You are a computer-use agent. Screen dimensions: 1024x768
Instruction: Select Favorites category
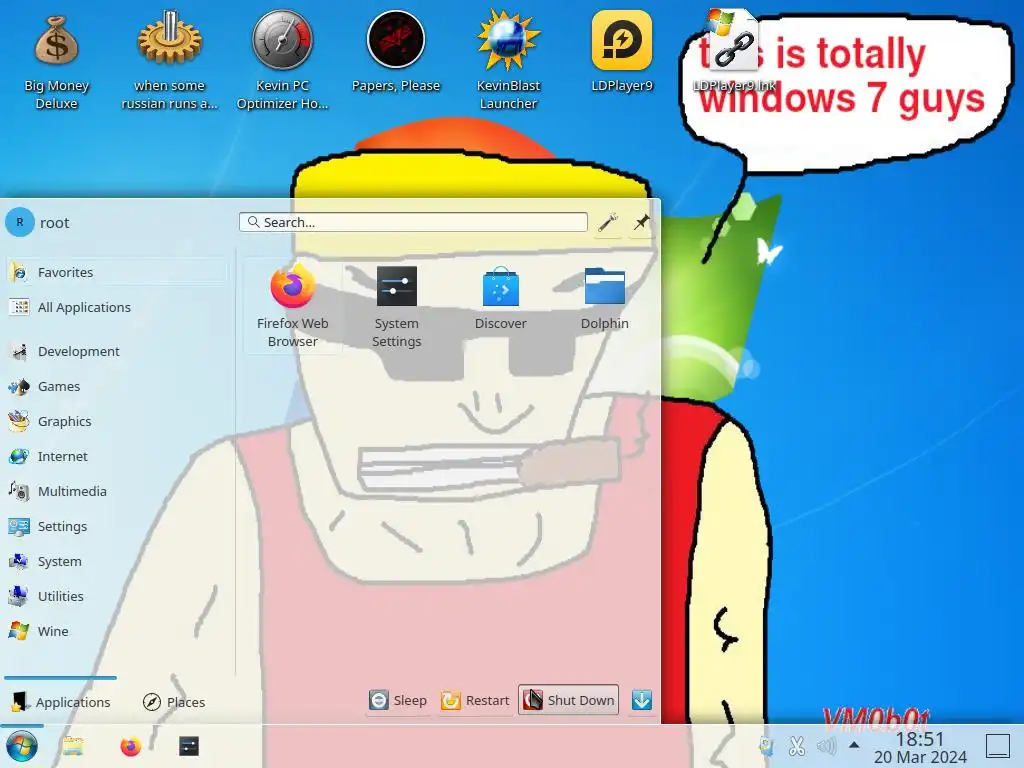coord(118,272)
